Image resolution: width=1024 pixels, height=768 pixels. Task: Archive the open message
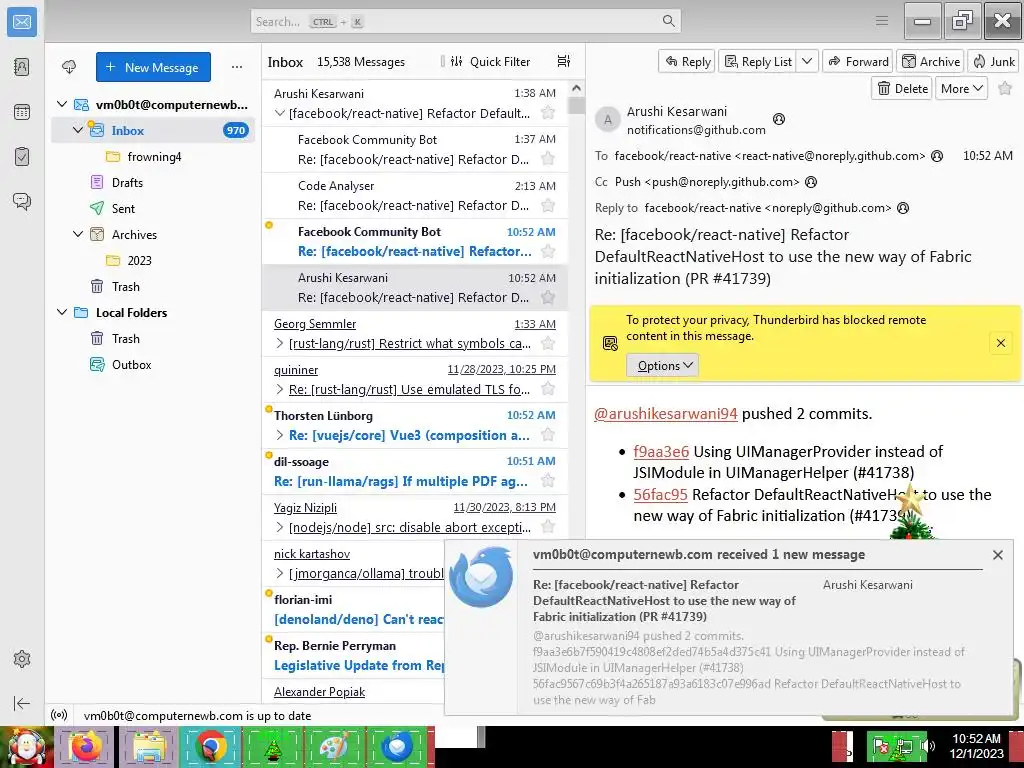(x=931, y=61)
